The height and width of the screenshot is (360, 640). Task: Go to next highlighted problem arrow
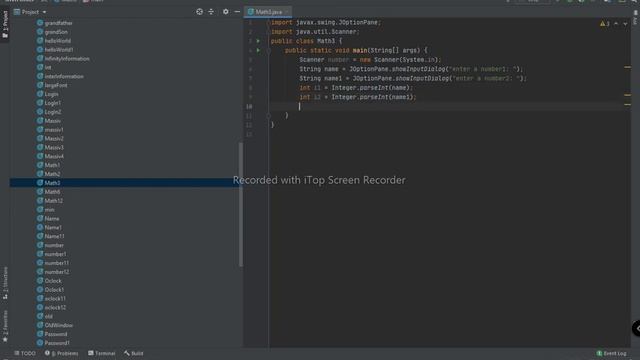pos(625,24)
